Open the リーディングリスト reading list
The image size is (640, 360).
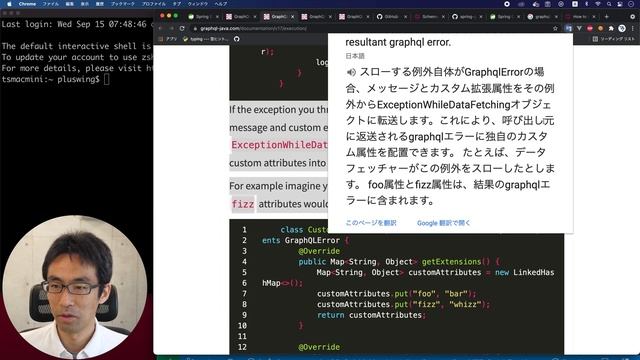point(614,39)
